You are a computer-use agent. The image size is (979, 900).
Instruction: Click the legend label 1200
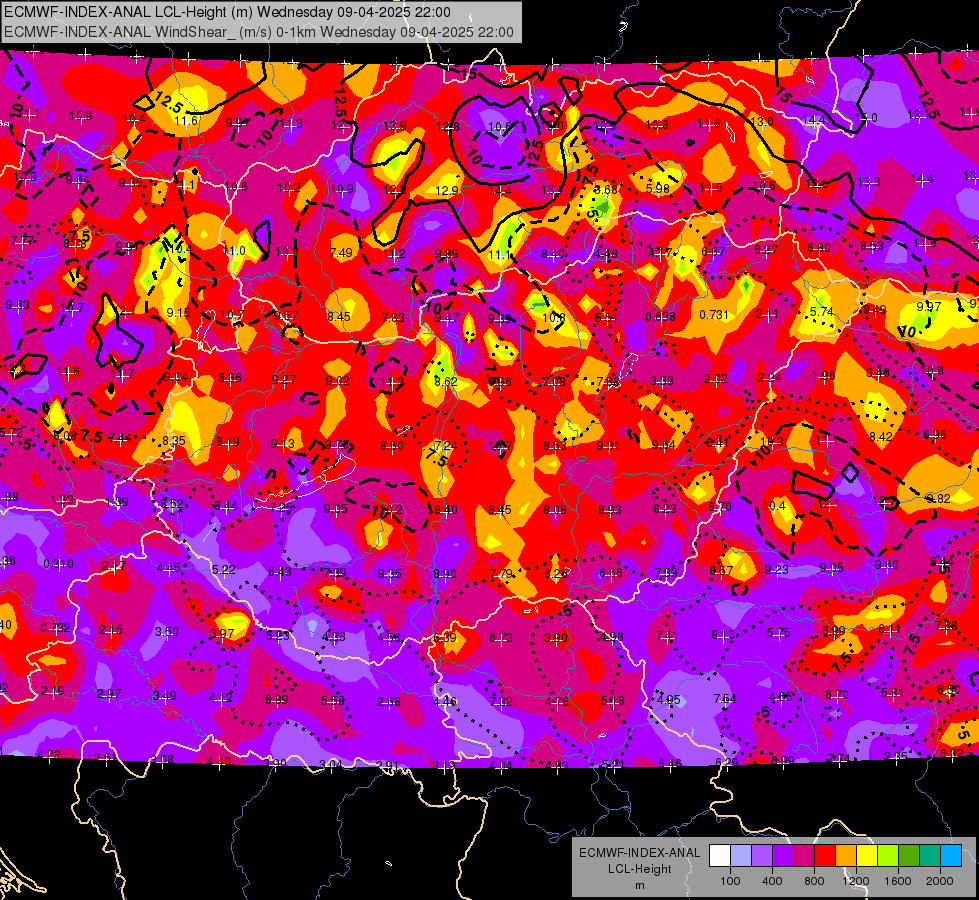click(855, 881)
